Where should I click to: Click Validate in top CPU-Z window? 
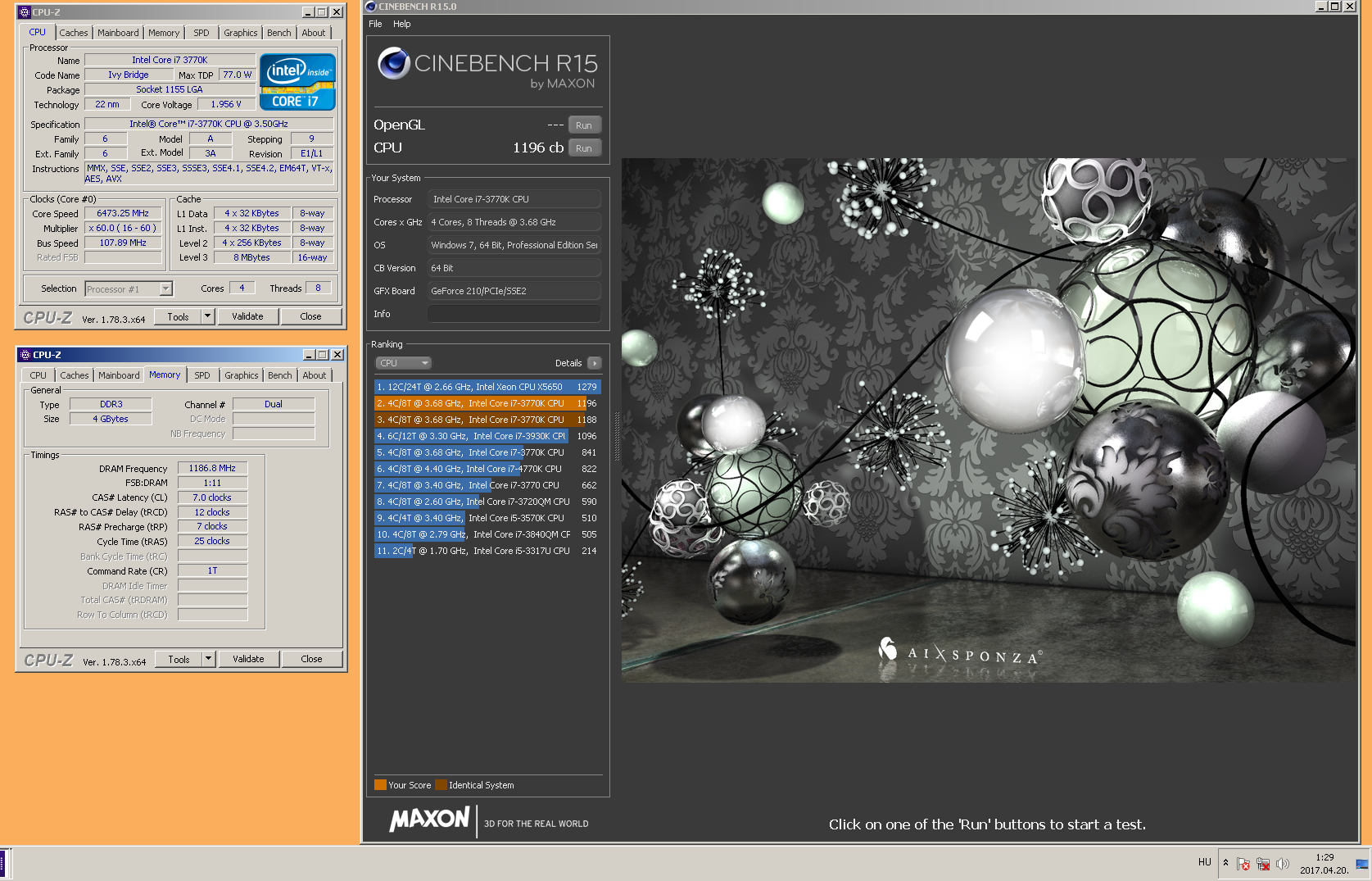pos(248,316)
